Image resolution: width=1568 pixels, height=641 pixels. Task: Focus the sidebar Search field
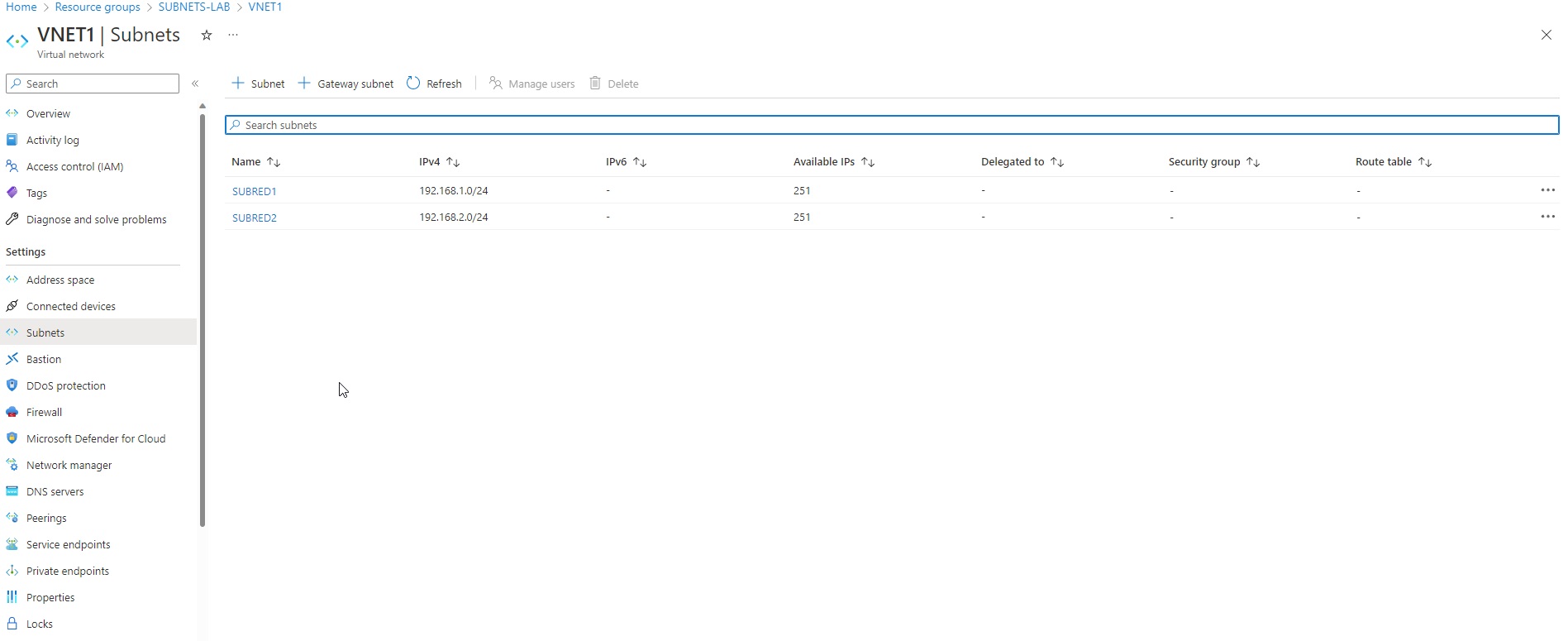point(93,84)
